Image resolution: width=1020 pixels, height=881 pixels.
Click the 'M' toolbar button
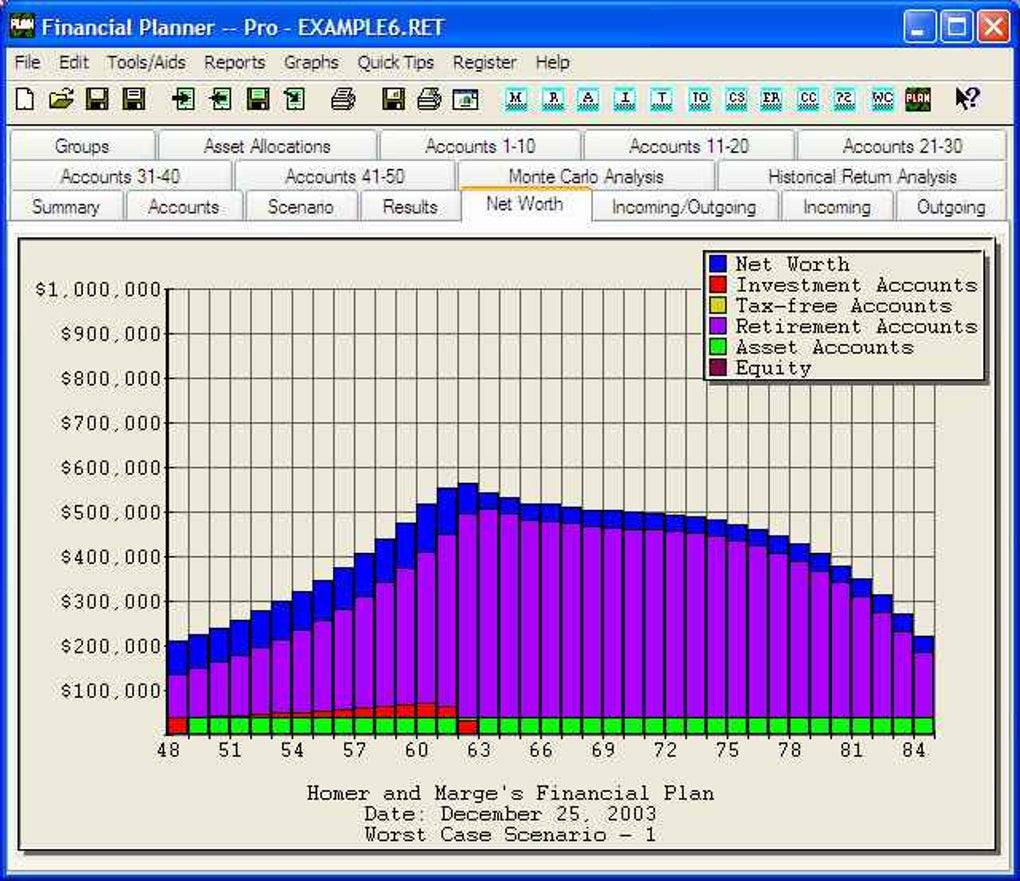click(x=516, y=99)
